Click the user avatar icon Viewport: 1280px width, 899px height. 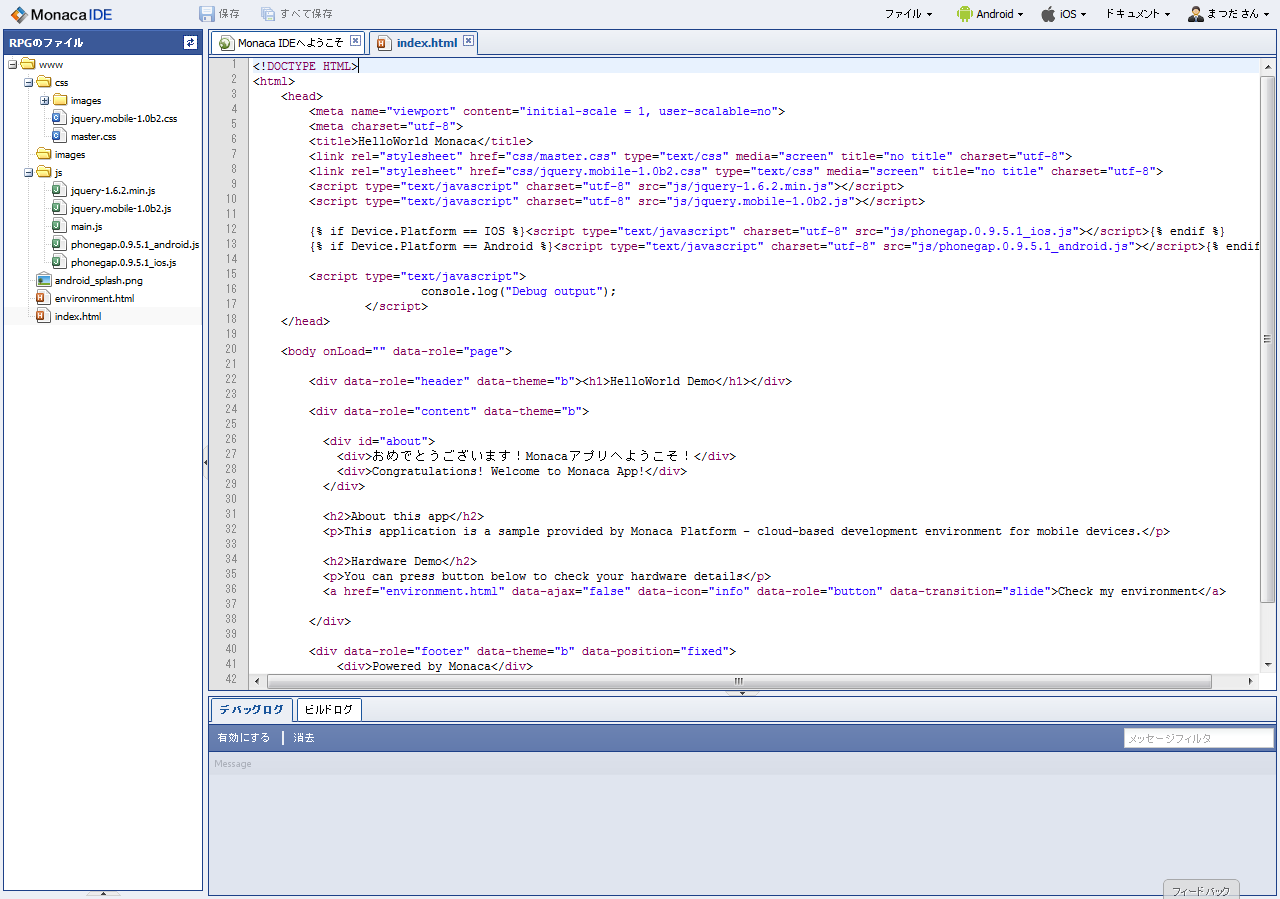pyautogui.click(x=1195, y=14)
